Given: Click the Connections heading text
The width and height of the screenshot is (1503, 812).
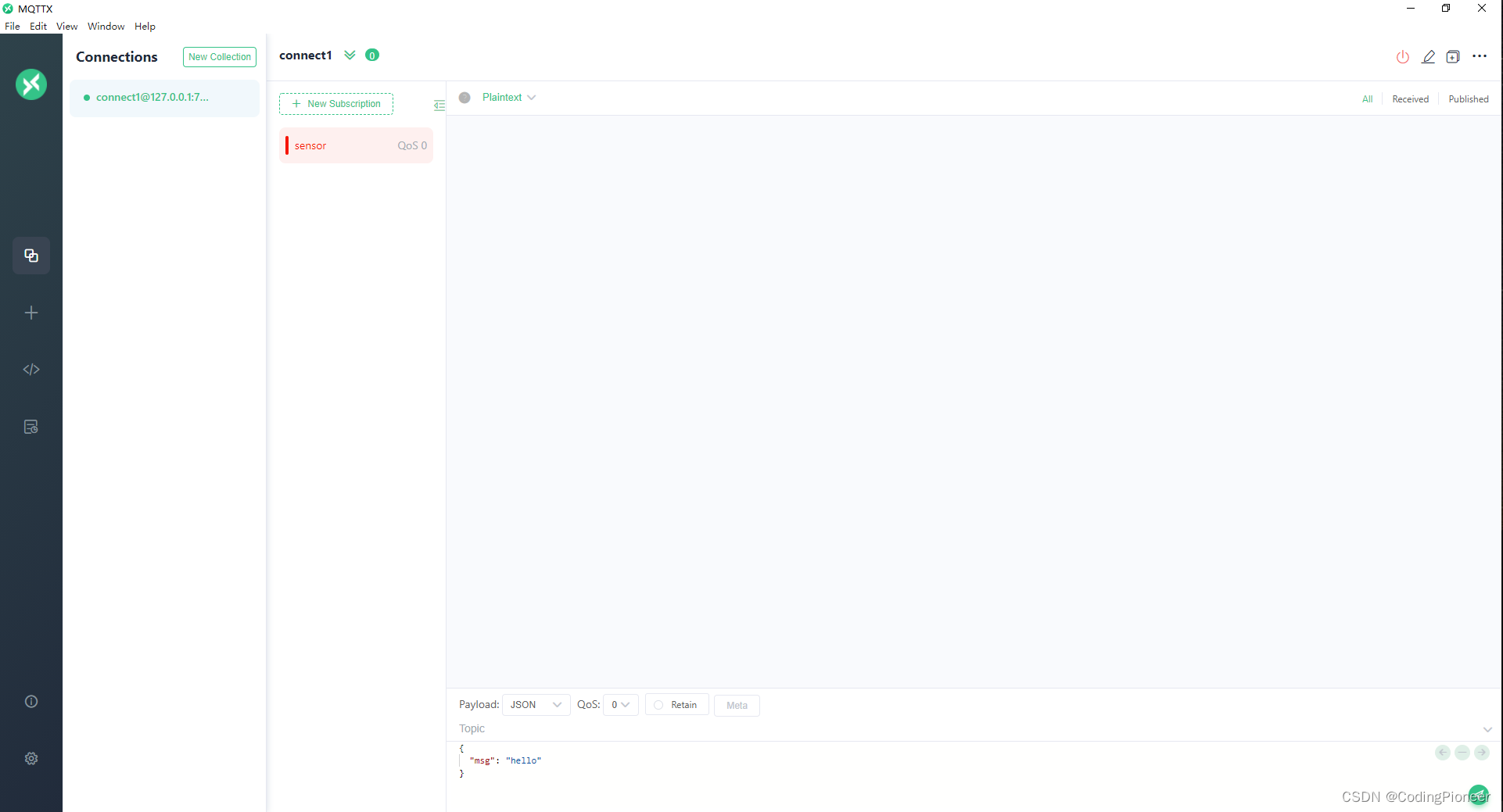Looking at the screenshot, I should click(117, 57).
